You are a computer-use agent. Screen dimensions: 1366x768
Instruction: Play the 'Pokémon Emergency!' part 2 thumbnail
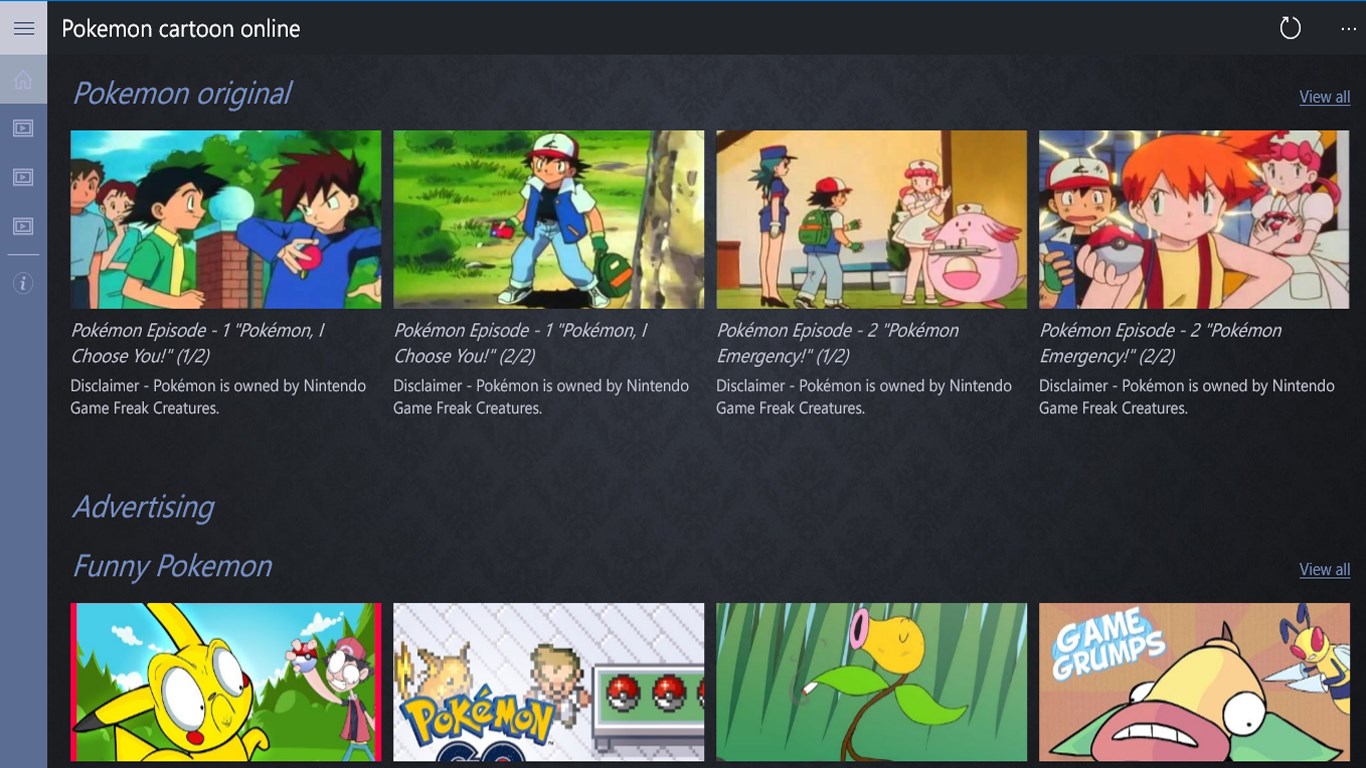[1193, 219]
